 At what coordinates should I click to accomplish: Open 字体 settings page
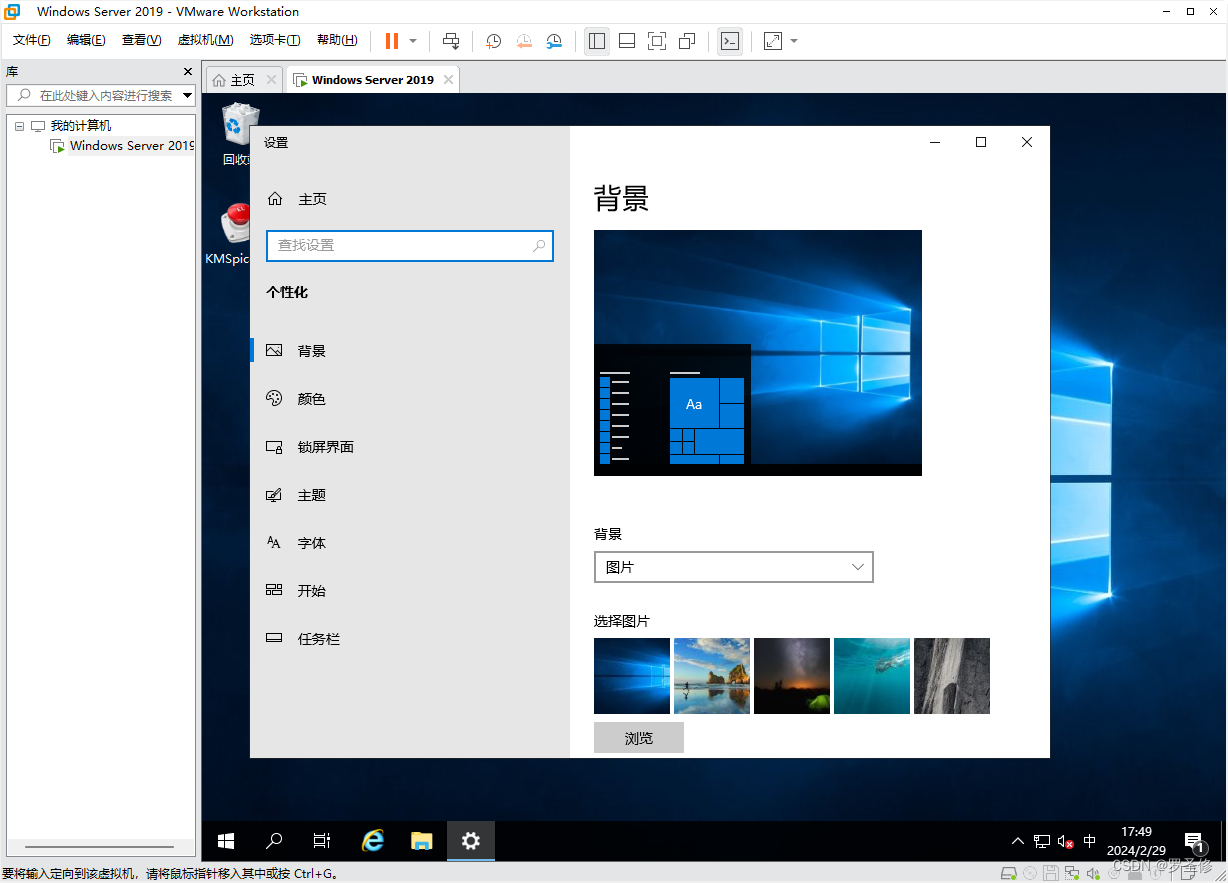[x=410, y=543]
